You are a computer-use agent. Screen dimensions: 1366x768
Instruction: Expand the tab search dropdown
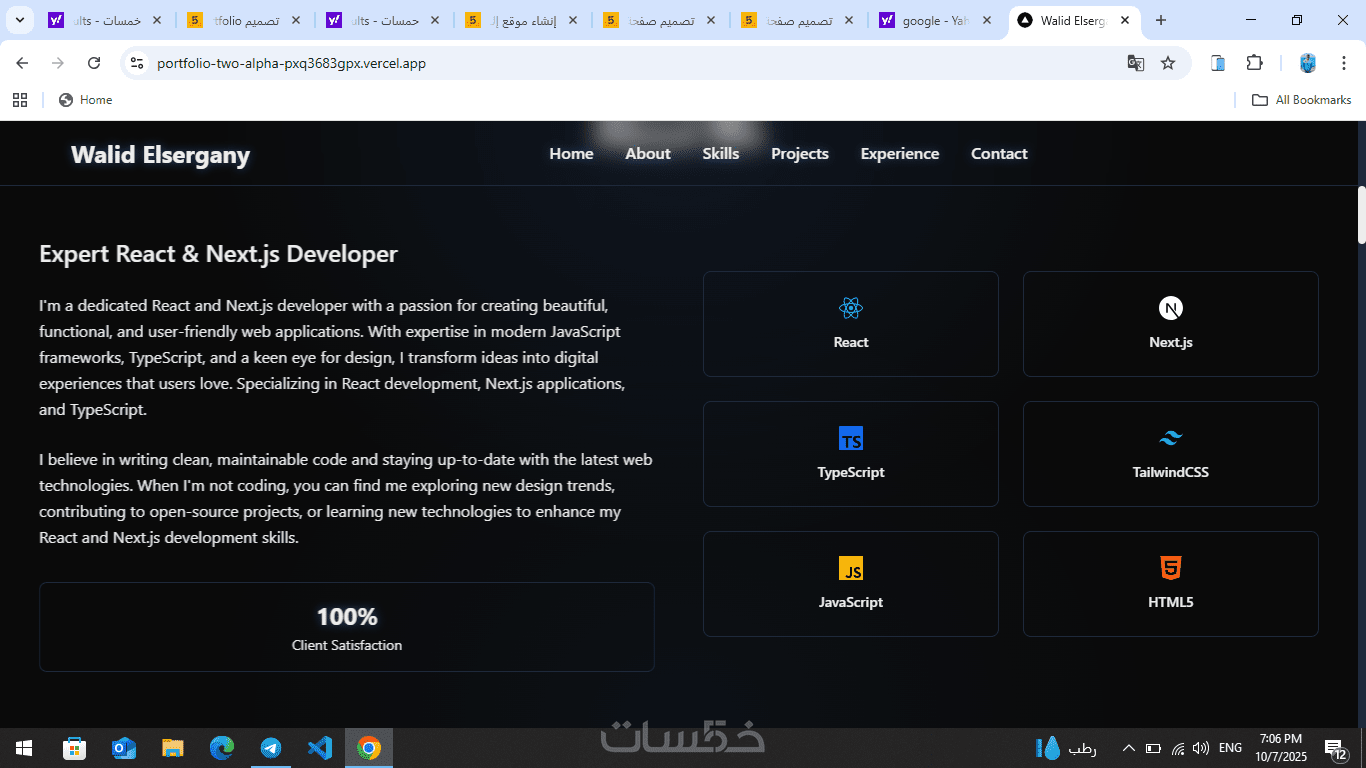point(19,20)
